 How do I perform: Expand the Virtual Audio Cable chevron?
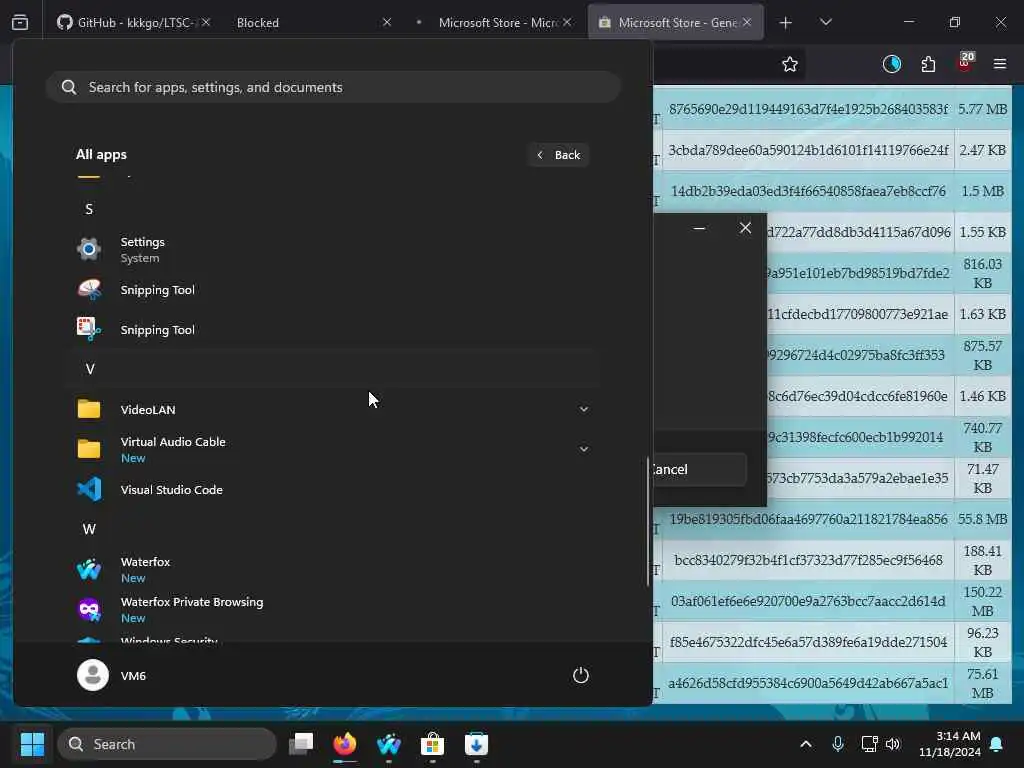click(x=584, y=449)
